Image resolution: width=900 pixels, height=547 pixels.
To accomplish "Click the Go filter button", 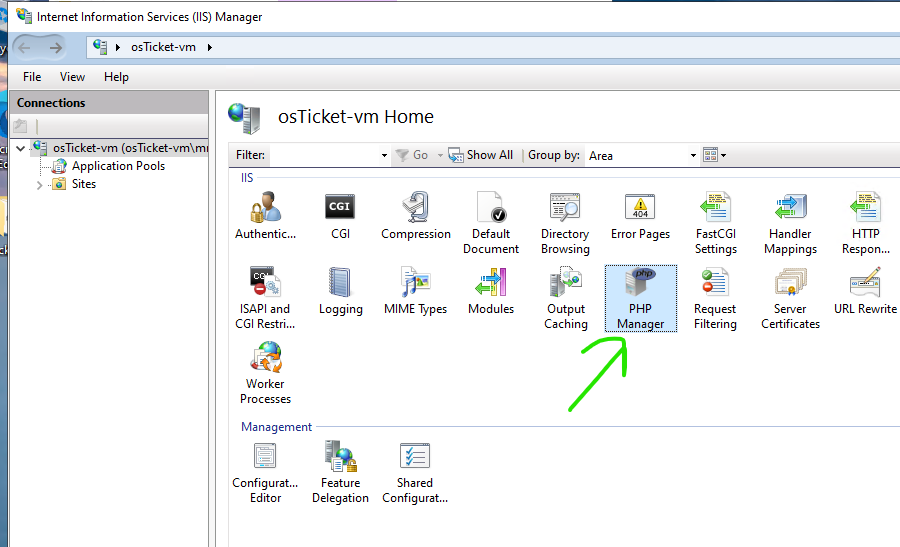I will 413,155.
